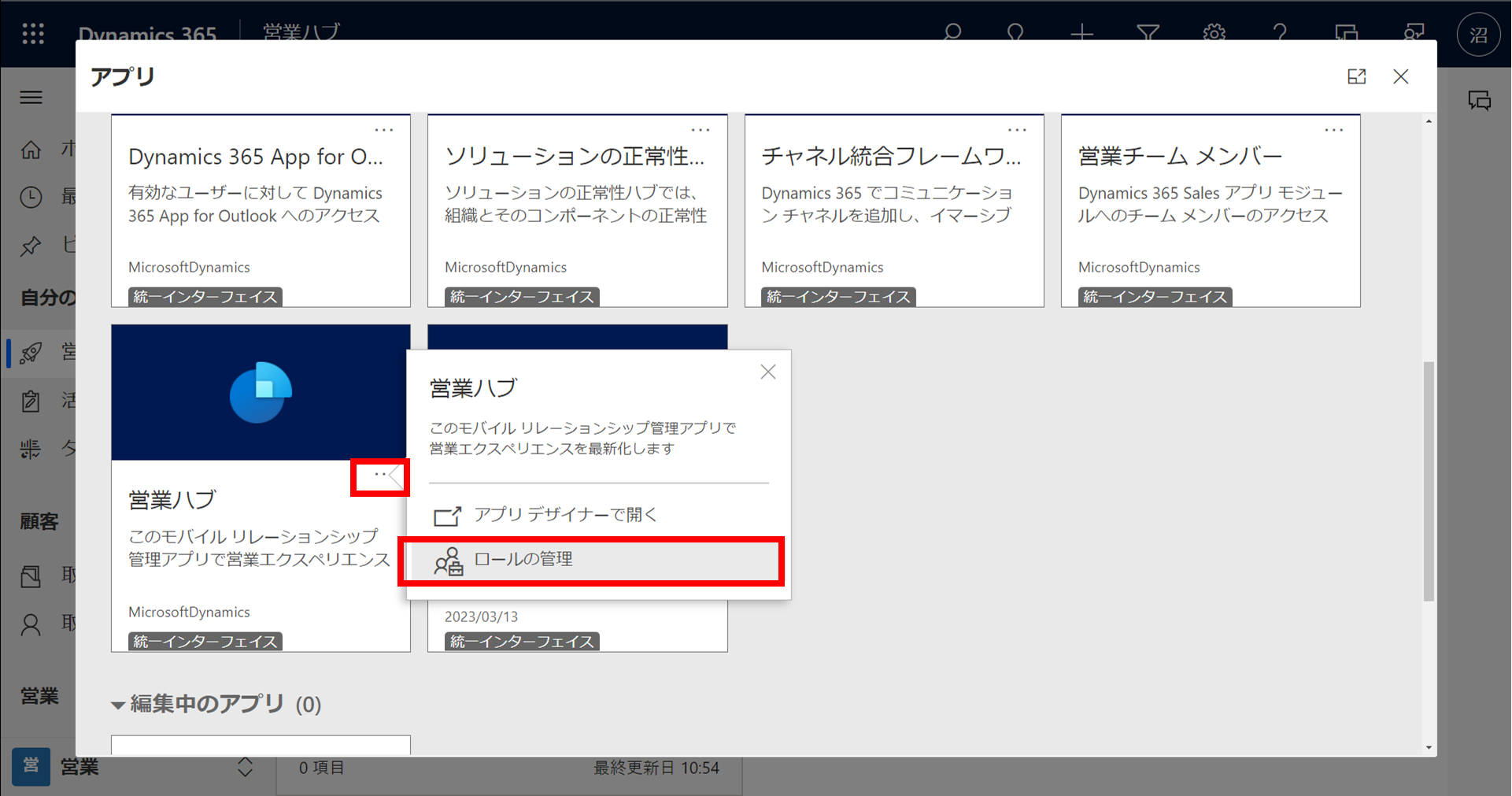This screenshot has width=1512, height=796.
Task: Go to Home in left navigation
Action: pos(31,150)
